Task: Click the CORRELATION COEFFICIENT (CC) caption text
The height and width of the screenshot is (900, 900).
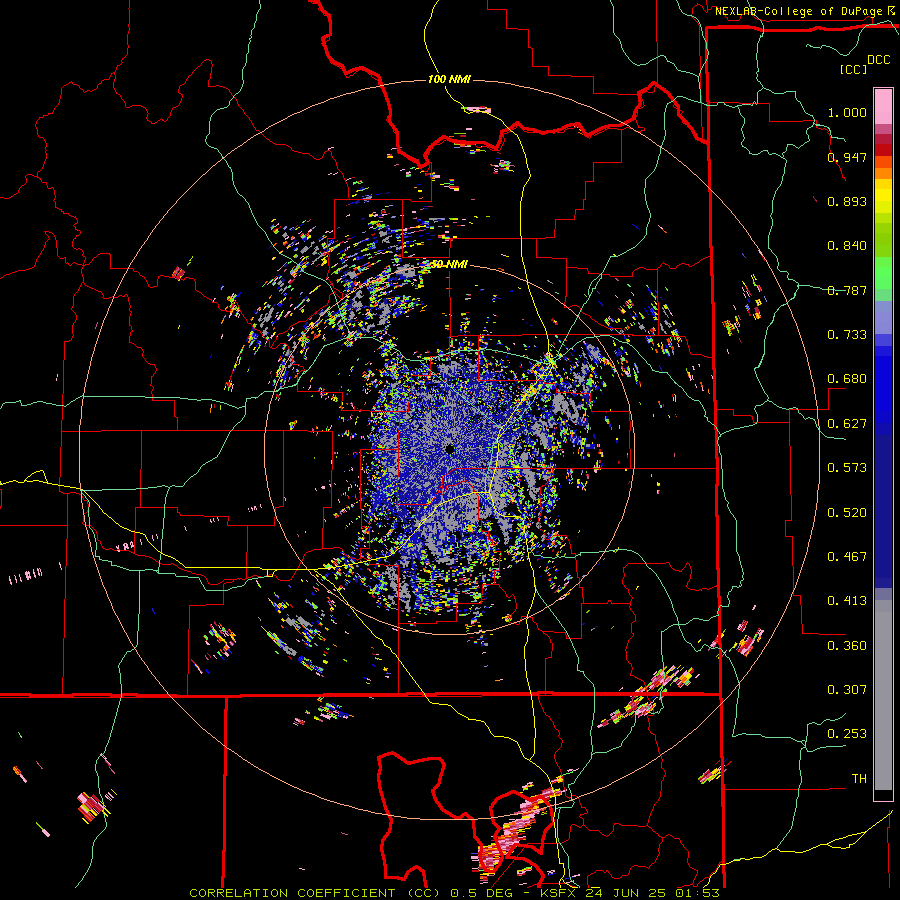Action: click(x=315, y=893)
